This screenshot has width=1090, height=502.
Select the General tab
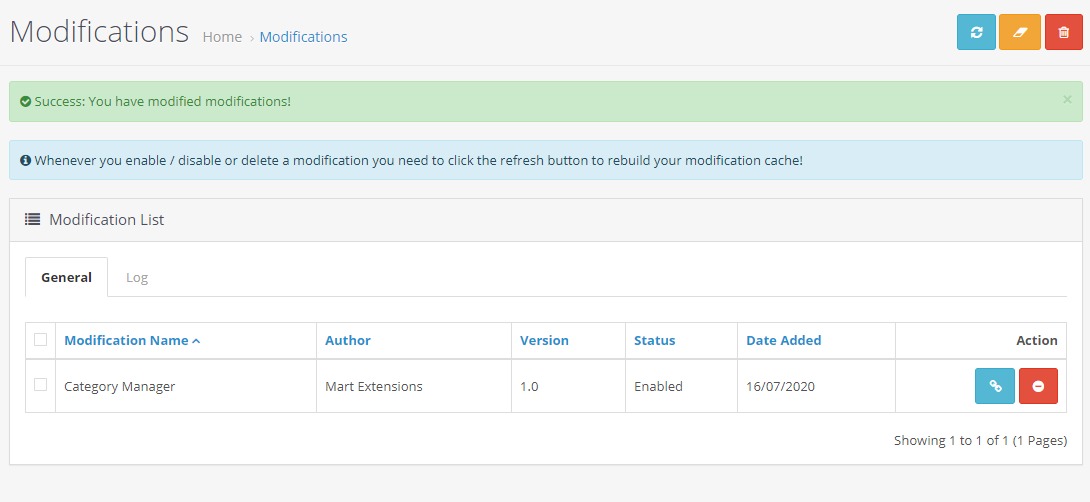[x=66, y=278]
